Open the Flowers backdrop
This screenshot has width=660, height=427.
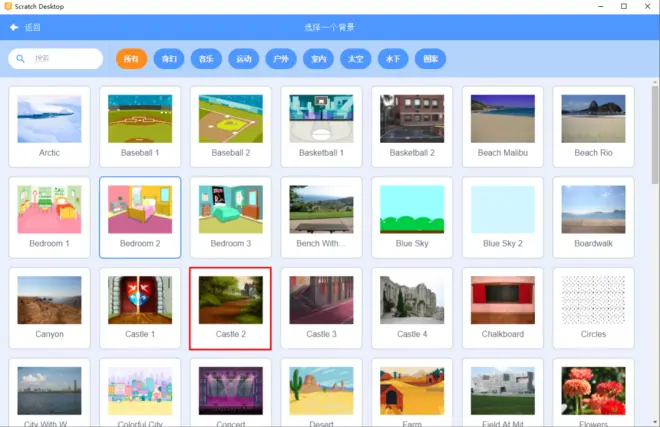593,392
